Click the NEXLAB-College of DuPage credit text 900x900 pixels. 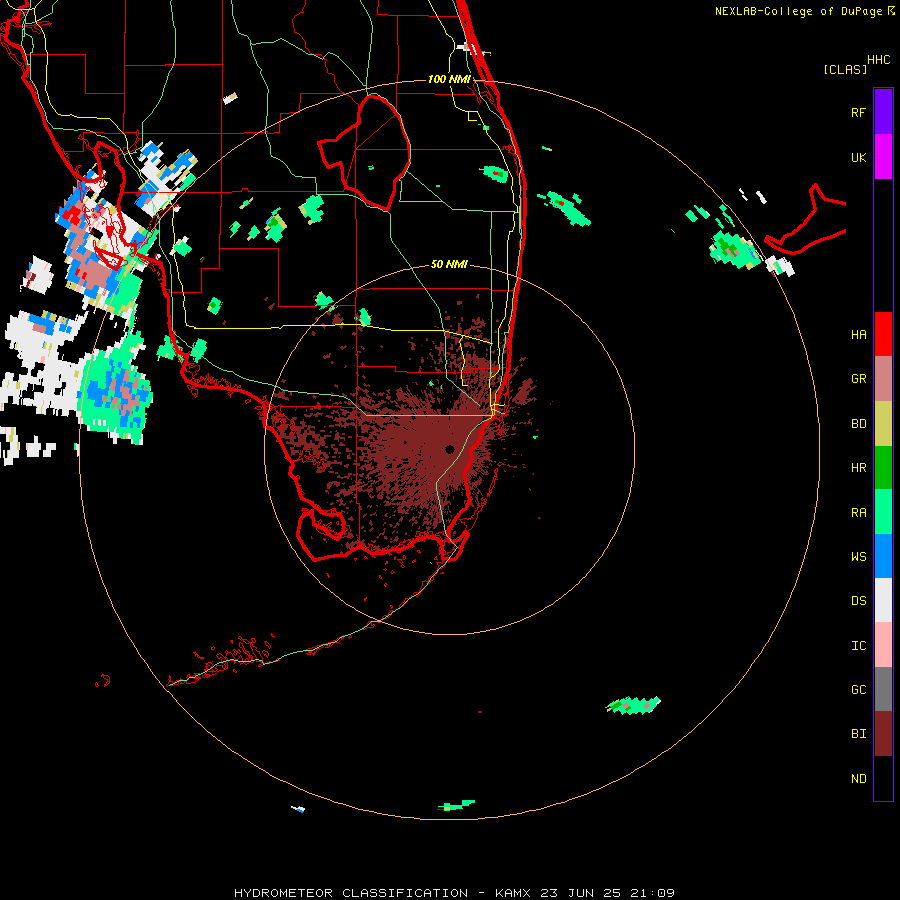[798, 11]
